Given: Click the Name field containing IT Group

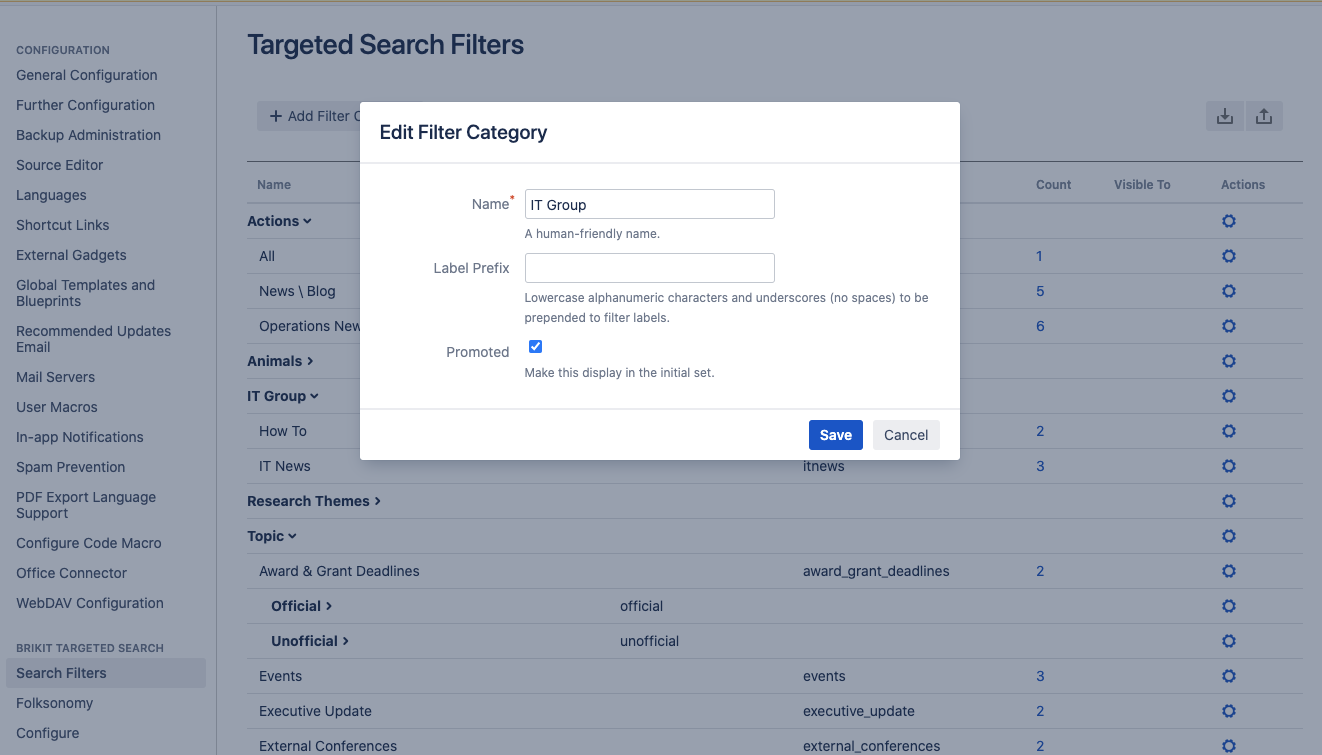Looking at the screenshot, I should [x=650, y=204].
